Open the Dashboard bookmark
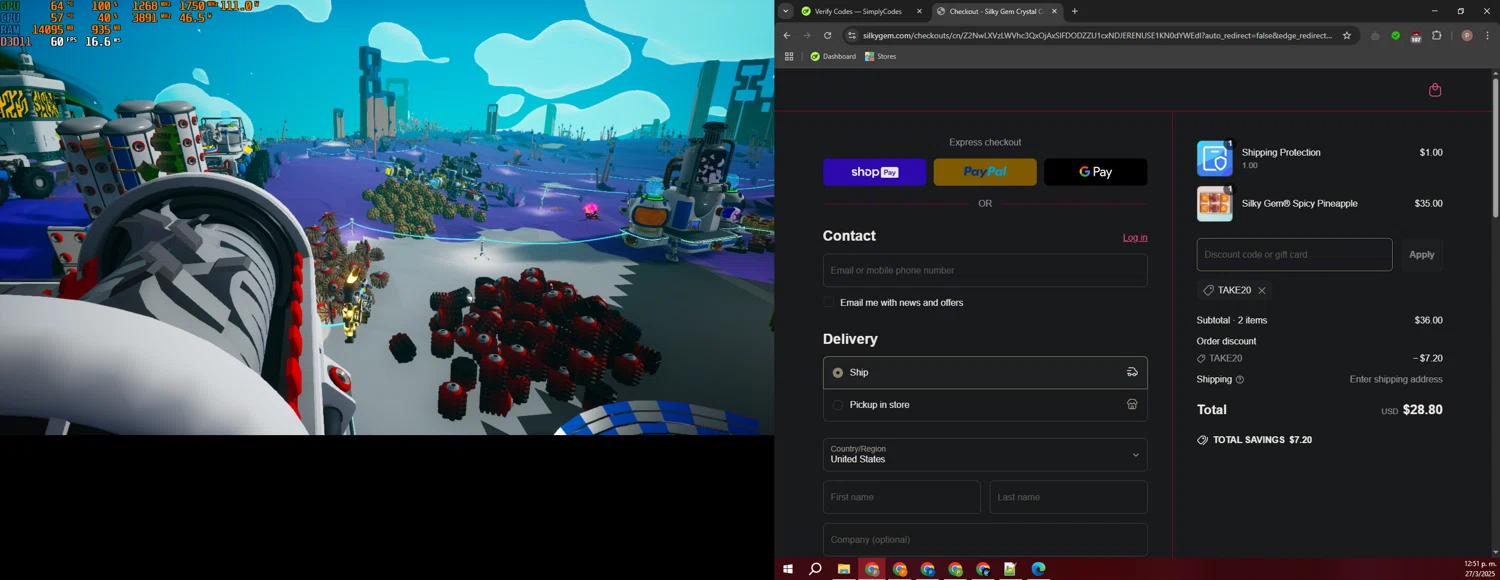 point(833,56)
